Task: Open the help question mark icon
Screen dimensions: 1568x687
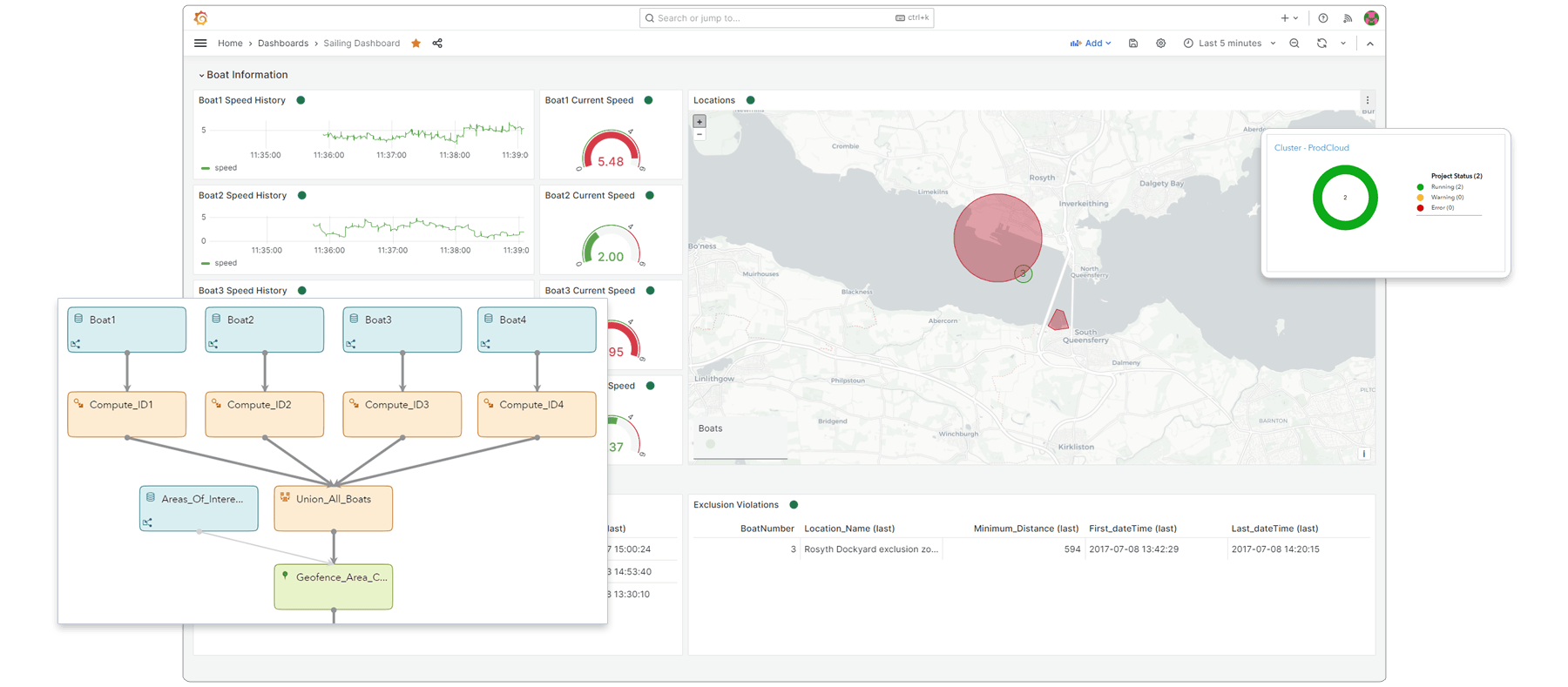Action: [x=1323, y=18]
